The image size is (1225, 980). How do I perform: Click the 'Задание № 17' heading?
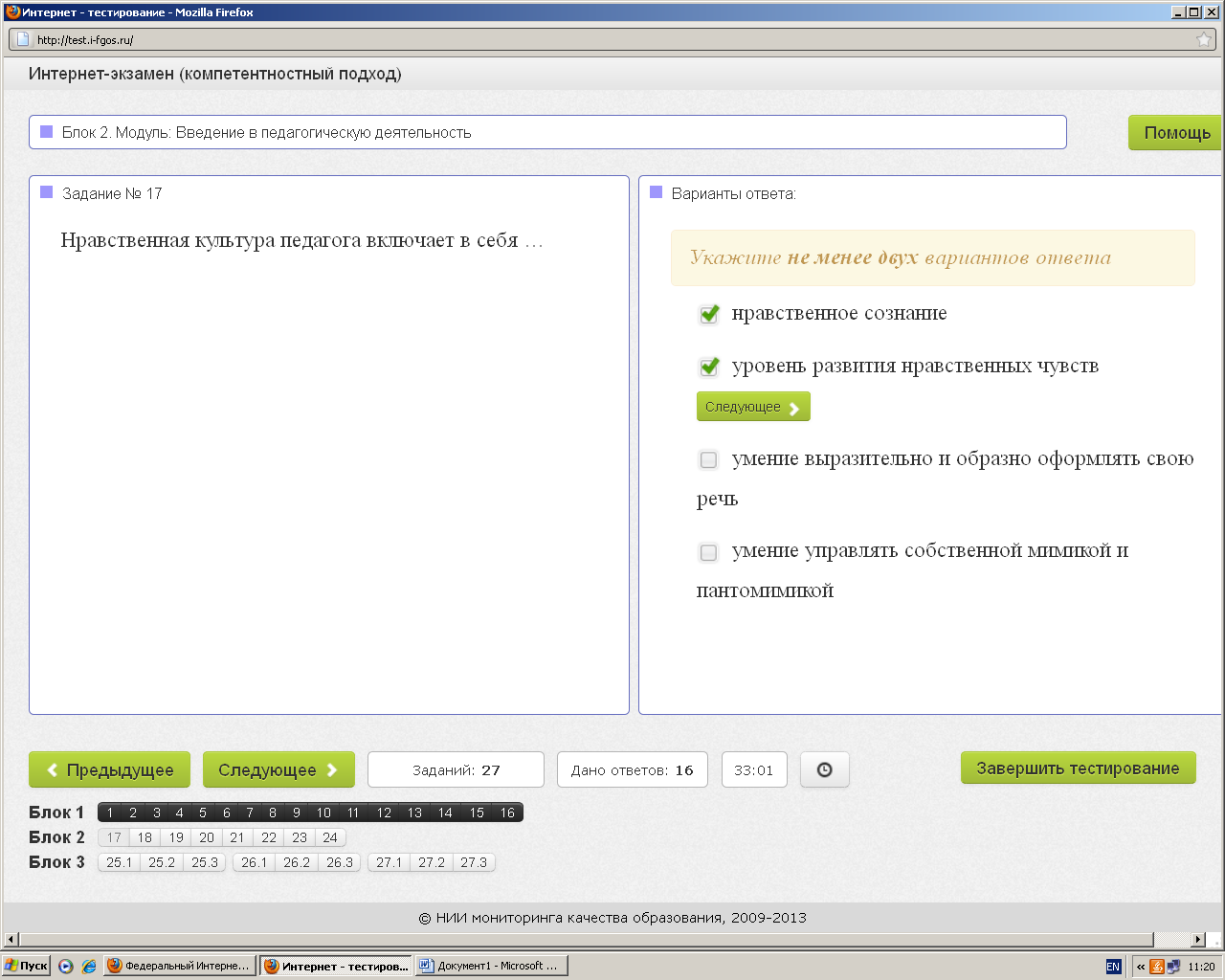(112, 193)
